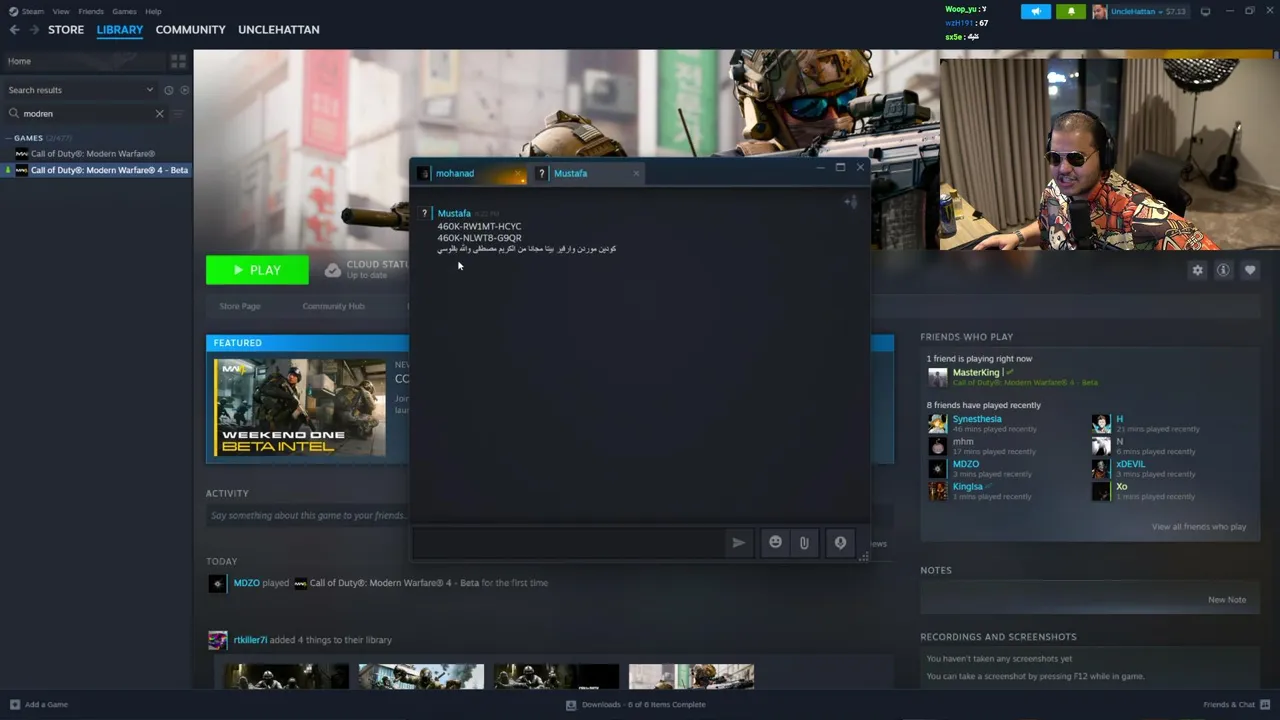Image resolution: width=1280 pixels, height=720 pixels.
Task: Close the mohanad chat tab
Action: (519, 174)
